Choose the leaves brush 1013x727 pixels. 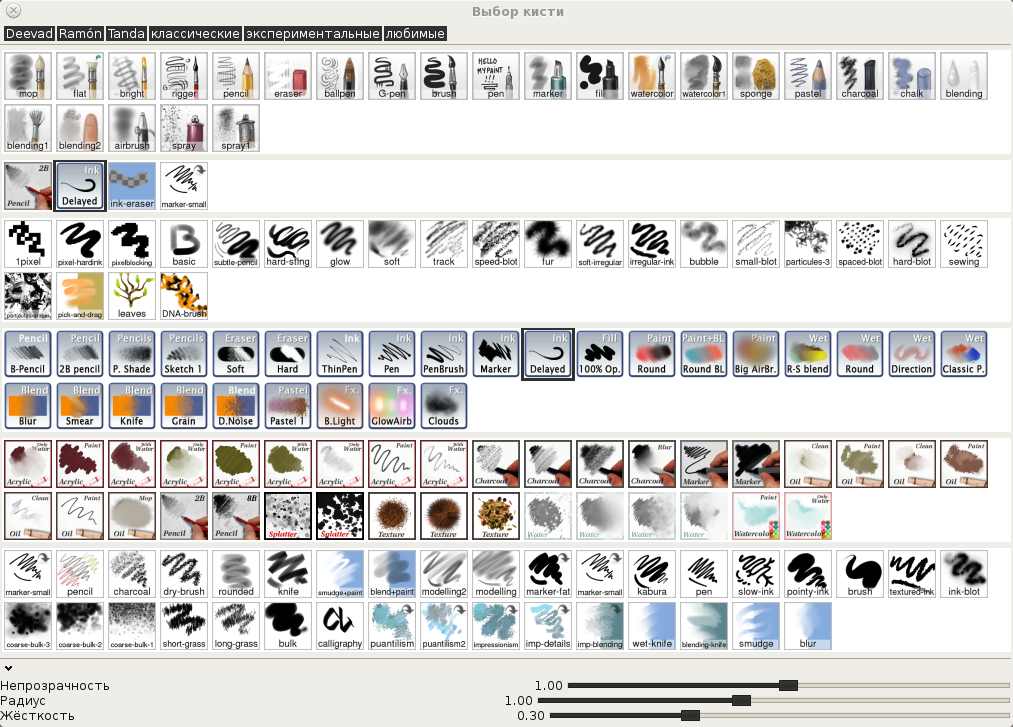[132, 296]
